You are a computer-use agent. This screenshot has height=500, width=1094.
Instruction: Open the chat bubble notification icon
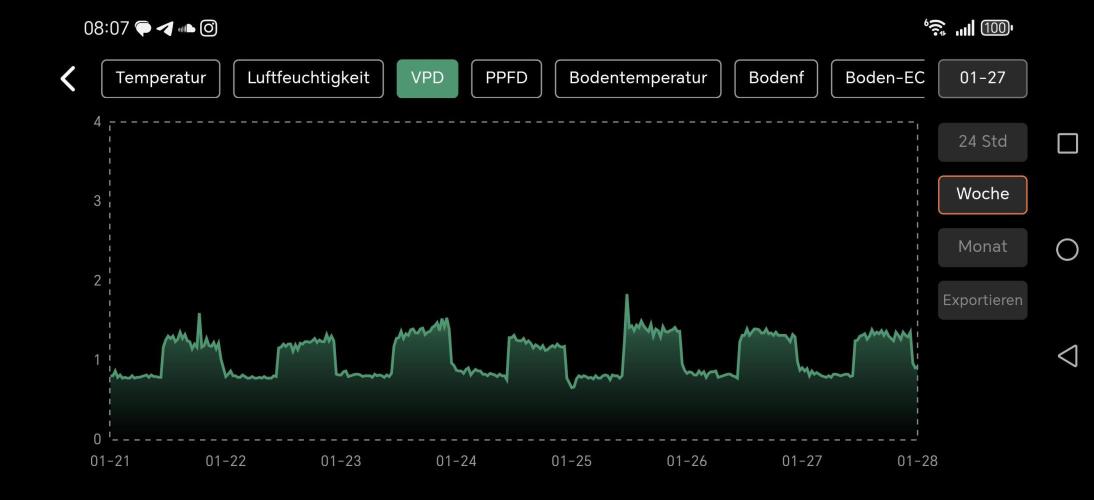[x=143, y=29]
